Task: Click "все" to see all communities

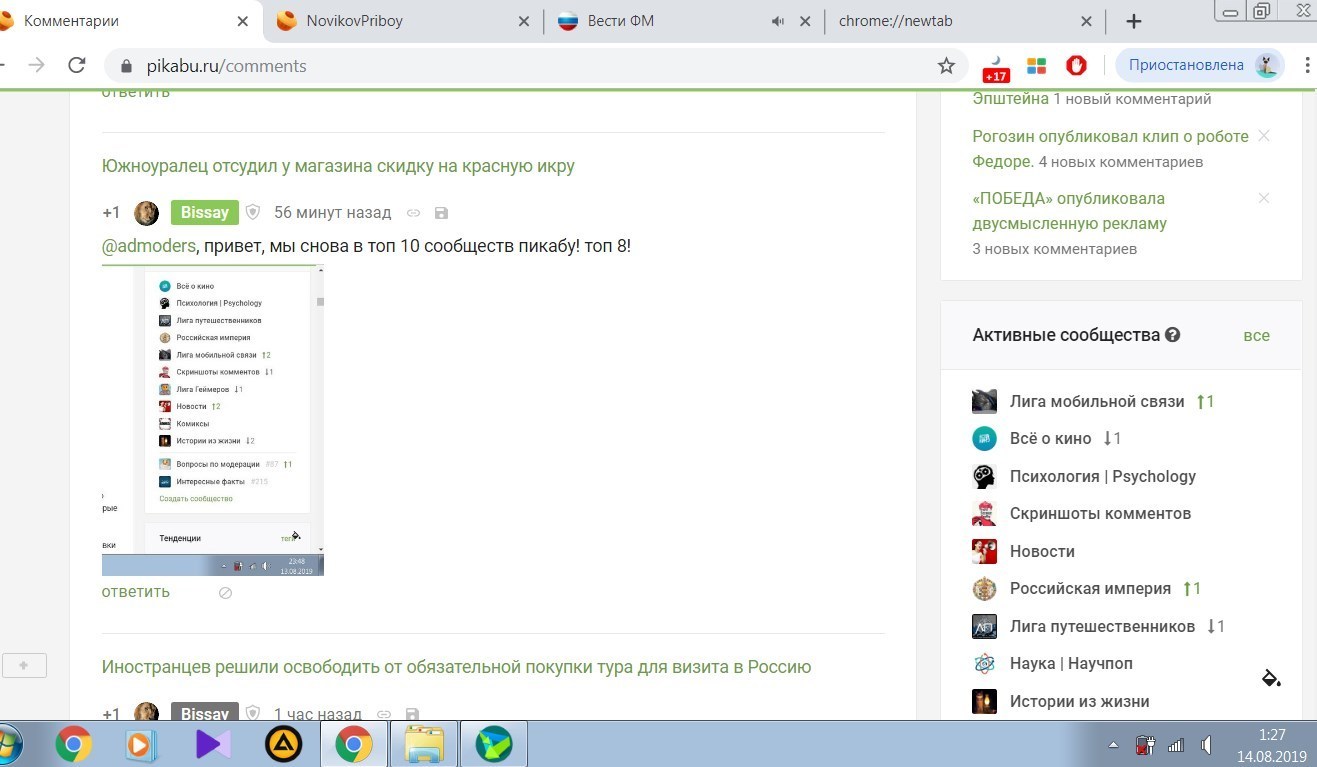Action: point(1256,336)
